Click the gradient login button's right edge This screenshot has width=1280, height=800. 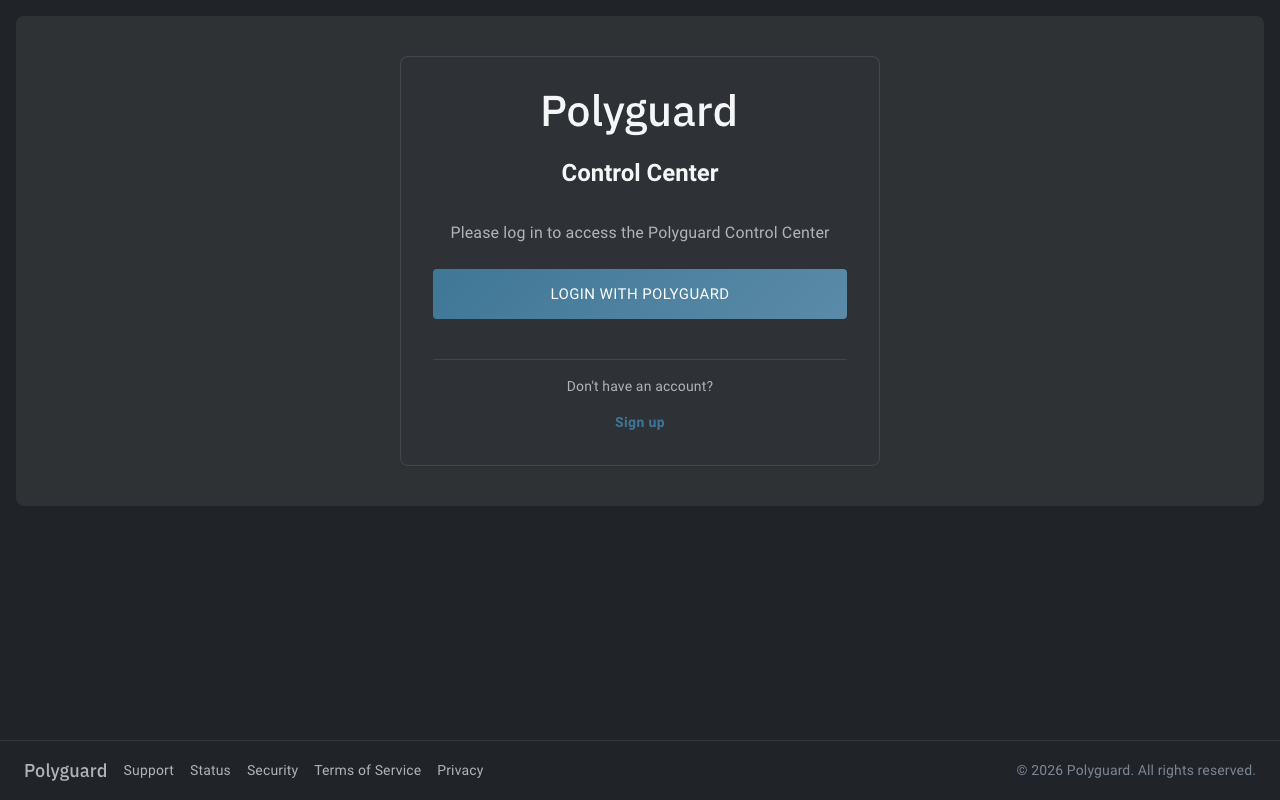[840, 293]
